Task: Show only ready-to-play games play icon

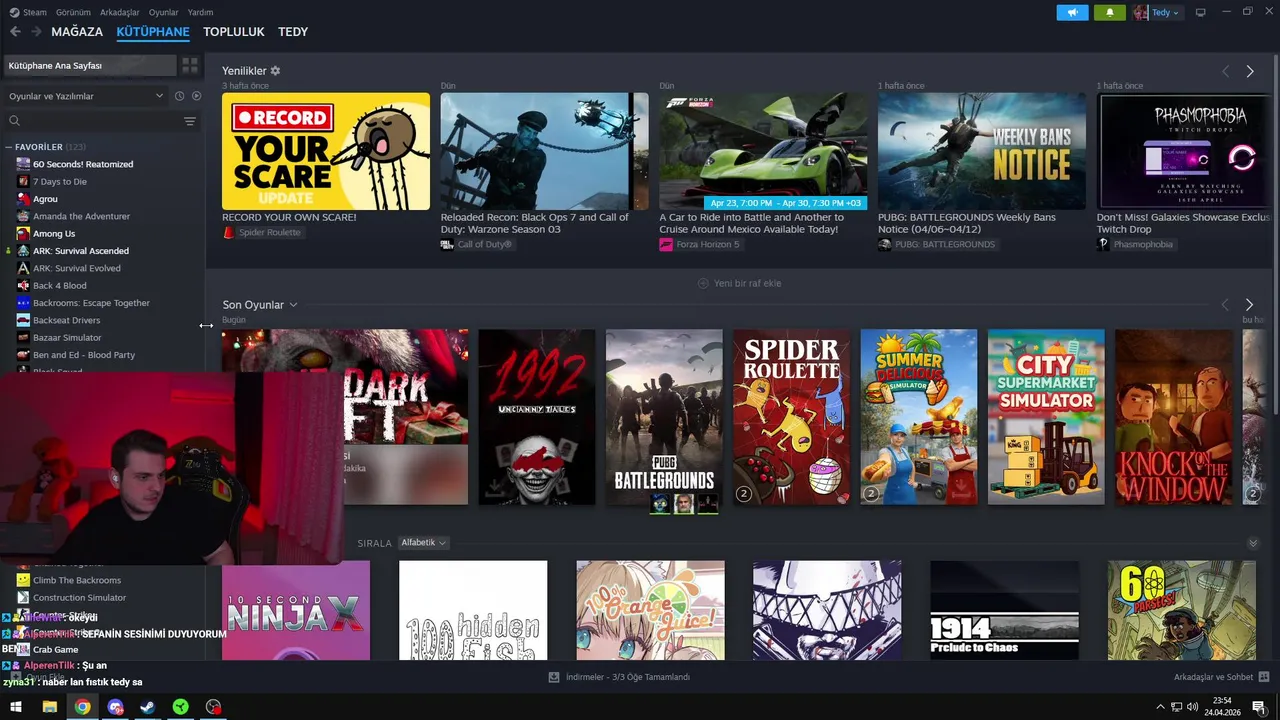Action: 196,96
